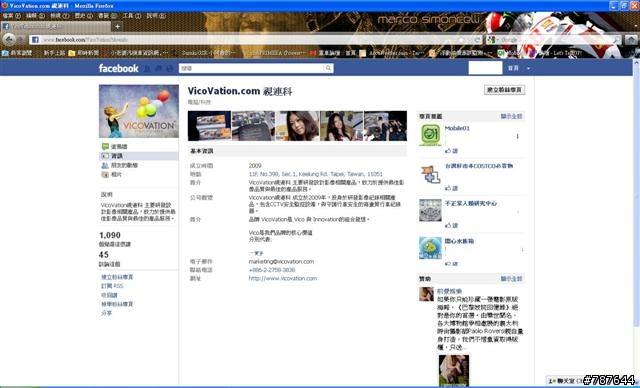Click the Facebook logo in blue header
This screenshot has height=388, width=640.
click(x=118, y=68)
